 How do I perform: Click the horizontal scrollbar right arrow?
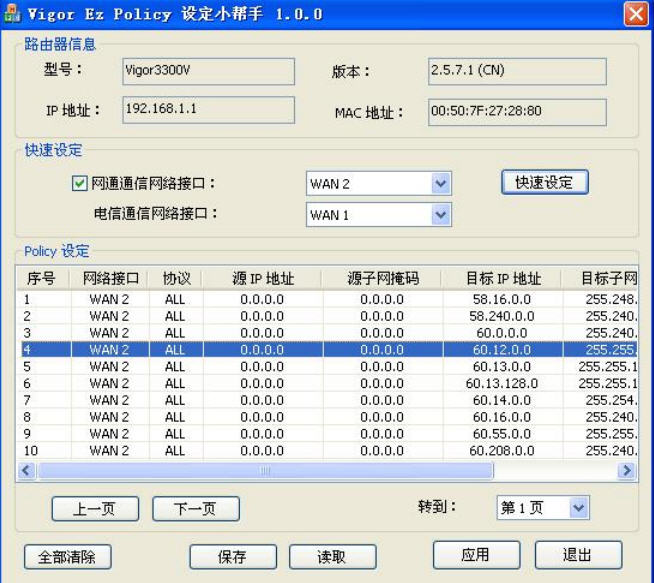pyautogui.click(x=626, y=471)
